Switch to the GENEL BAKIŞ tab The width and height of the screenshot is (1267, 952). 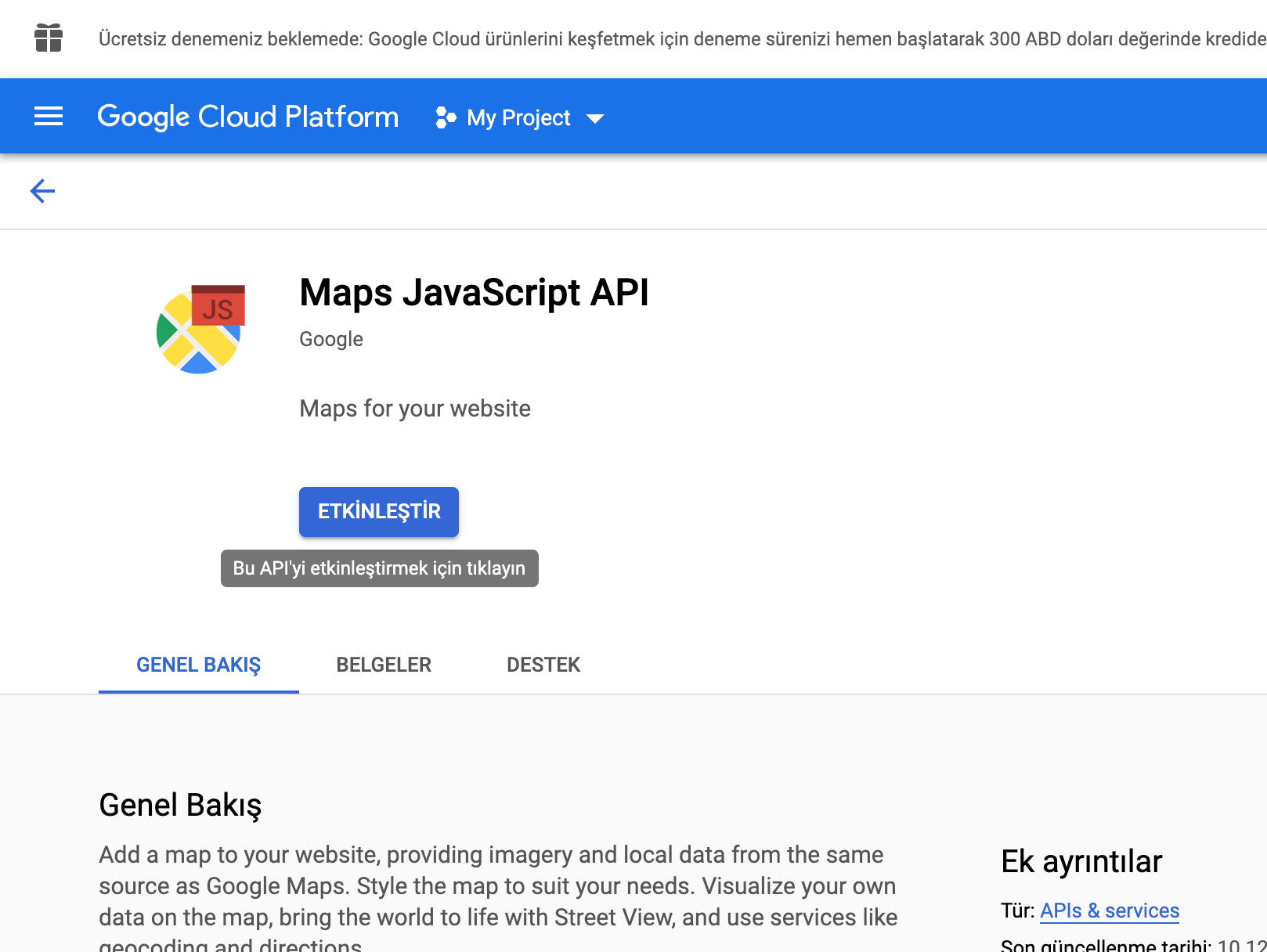point(199,665)
